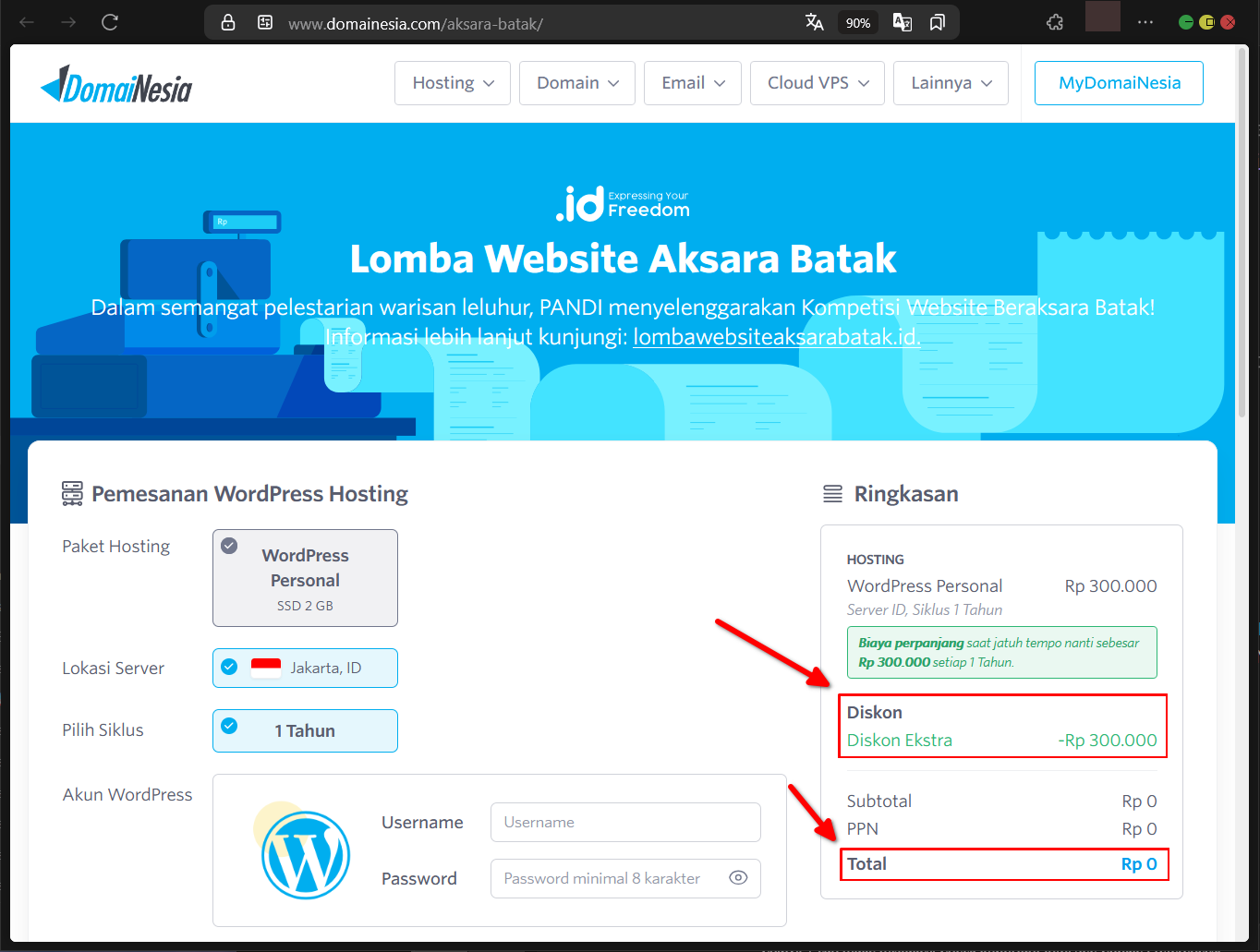Click the browser address bar URL
This screenshot has width=1260, height=952.
pyautogui.click(x=416, y=24)
